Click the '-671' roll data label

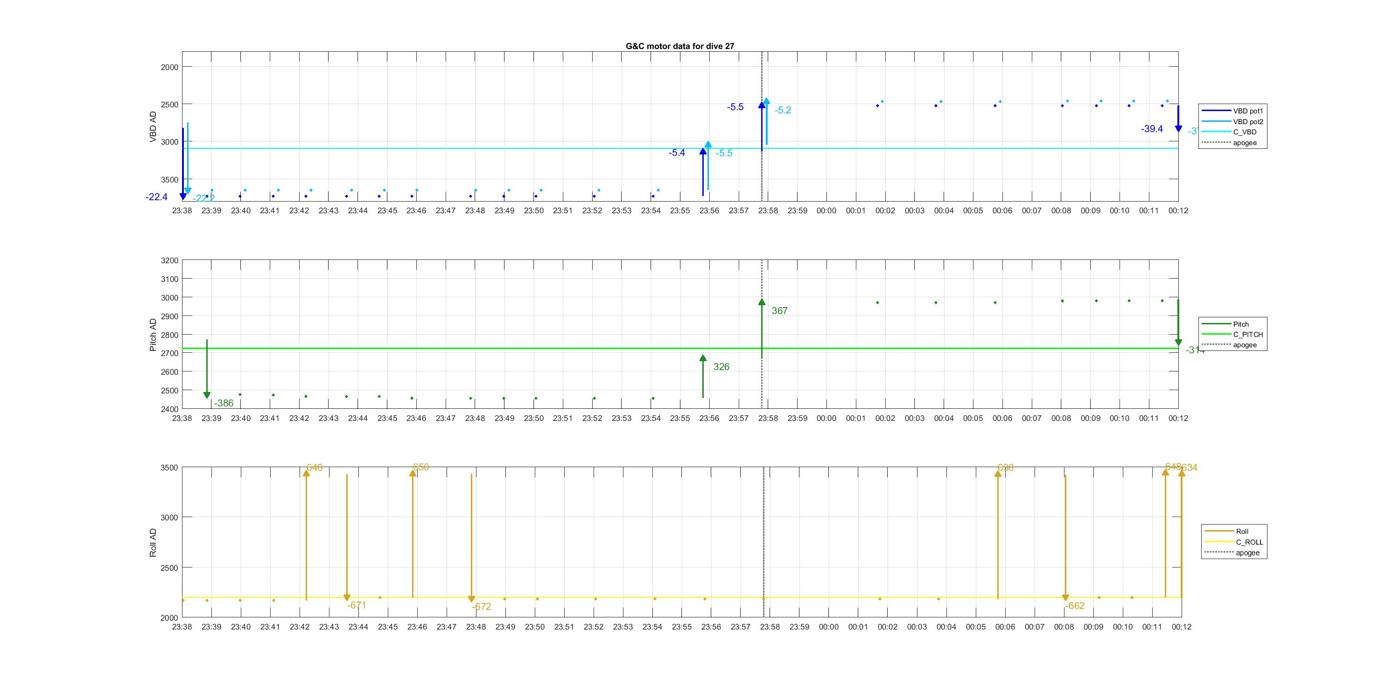point(357,606)
